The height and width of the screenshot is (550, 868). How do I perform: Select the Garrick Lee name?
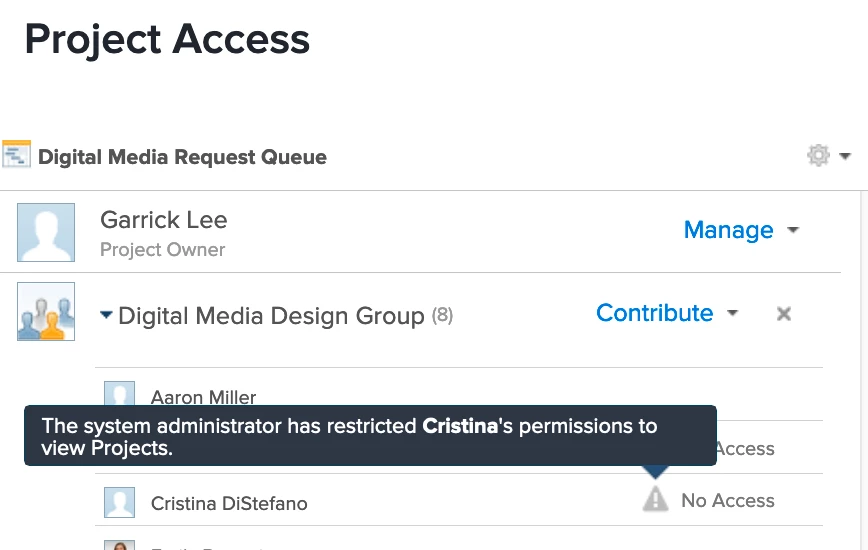(x=164, y=220)
